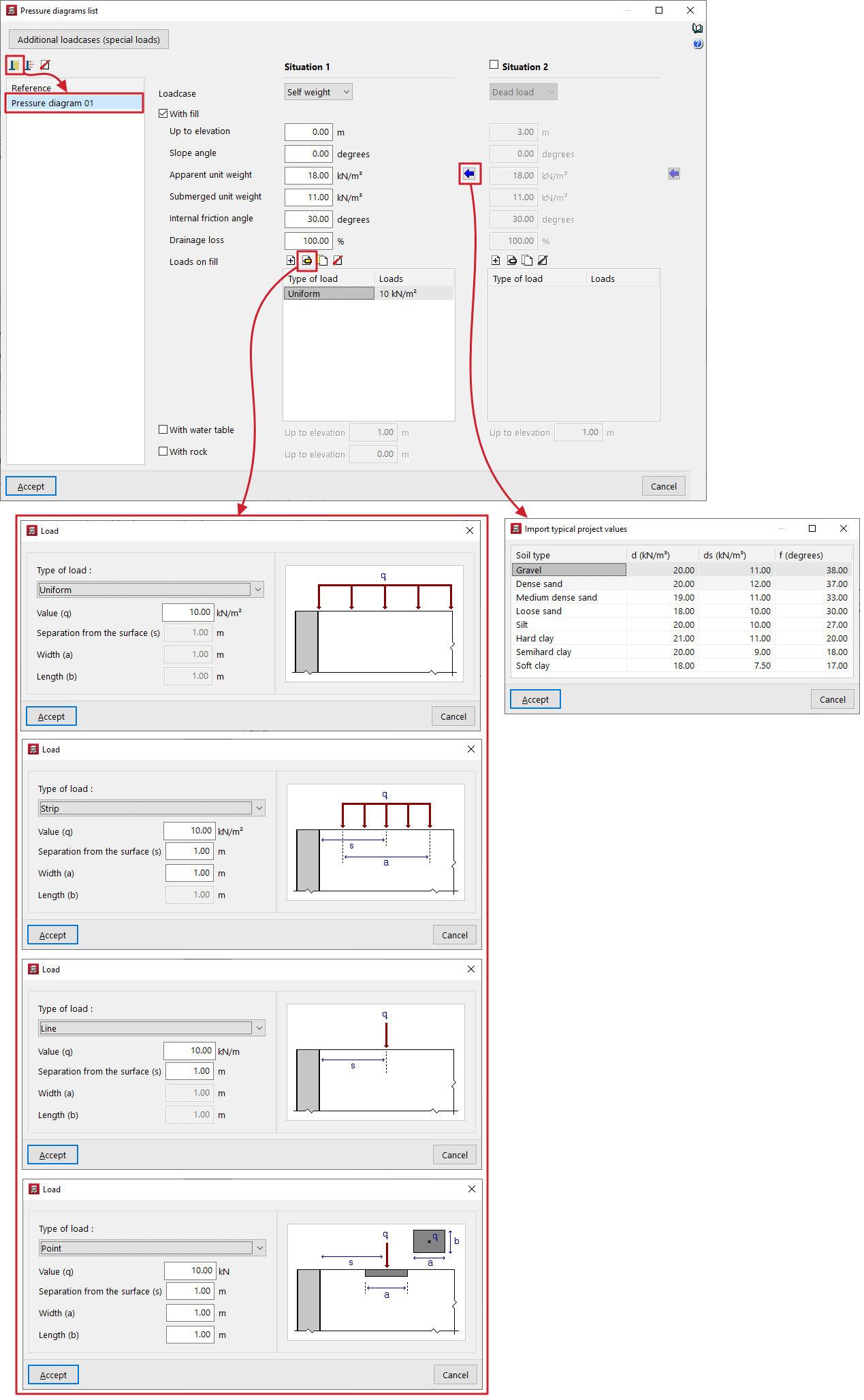Open the help book icon at top right

(x=697, y=29)
